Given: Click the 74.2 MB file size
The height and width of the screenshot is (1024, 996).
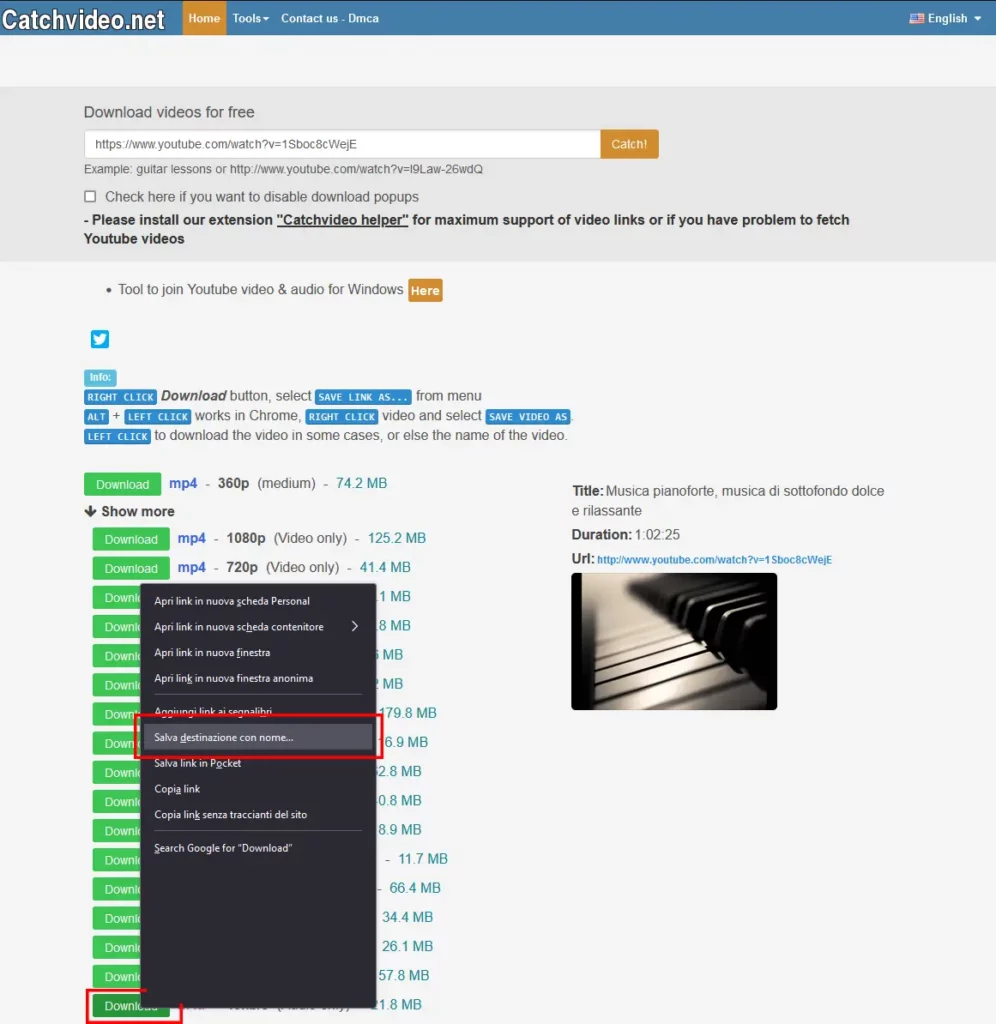Looking at the screenshot, I should [x=361, y=483].
